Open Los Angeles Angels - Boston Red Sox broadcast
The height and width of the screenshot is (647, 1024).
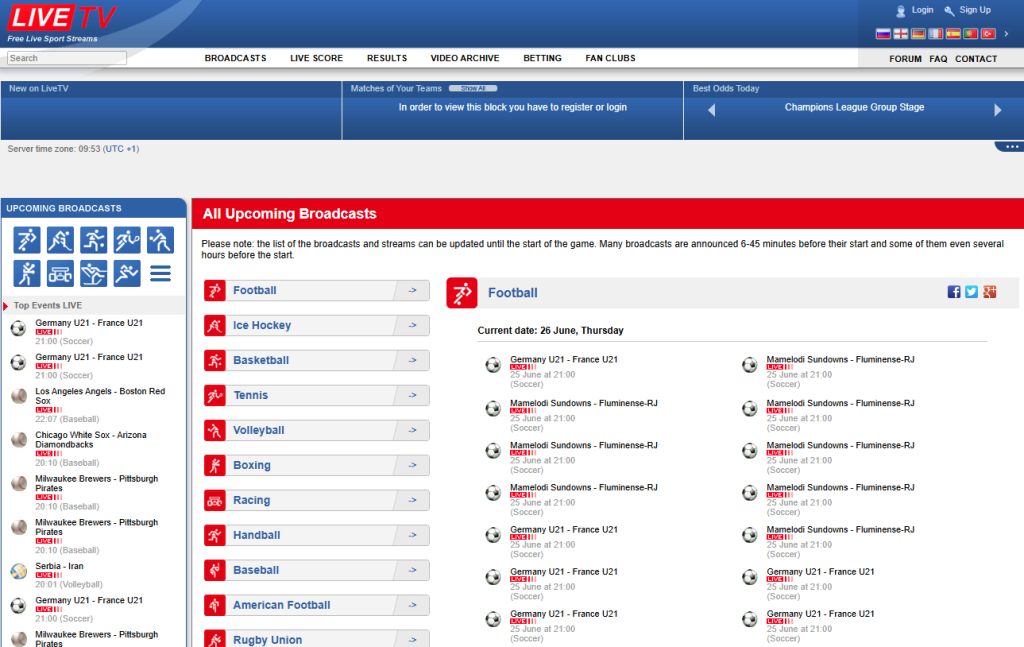point(100,396)
